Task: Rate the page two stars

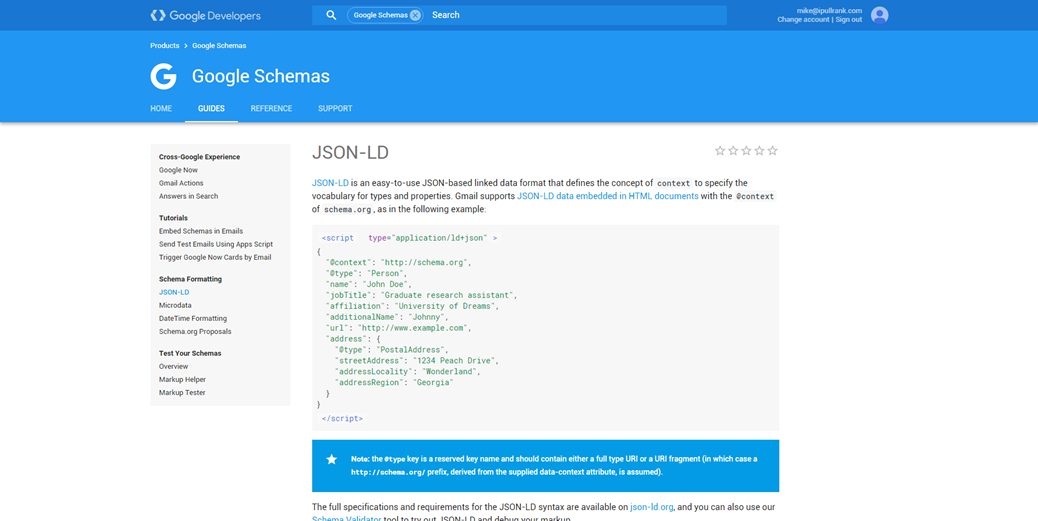Action: pyautogui.click(x=733, y=151)
